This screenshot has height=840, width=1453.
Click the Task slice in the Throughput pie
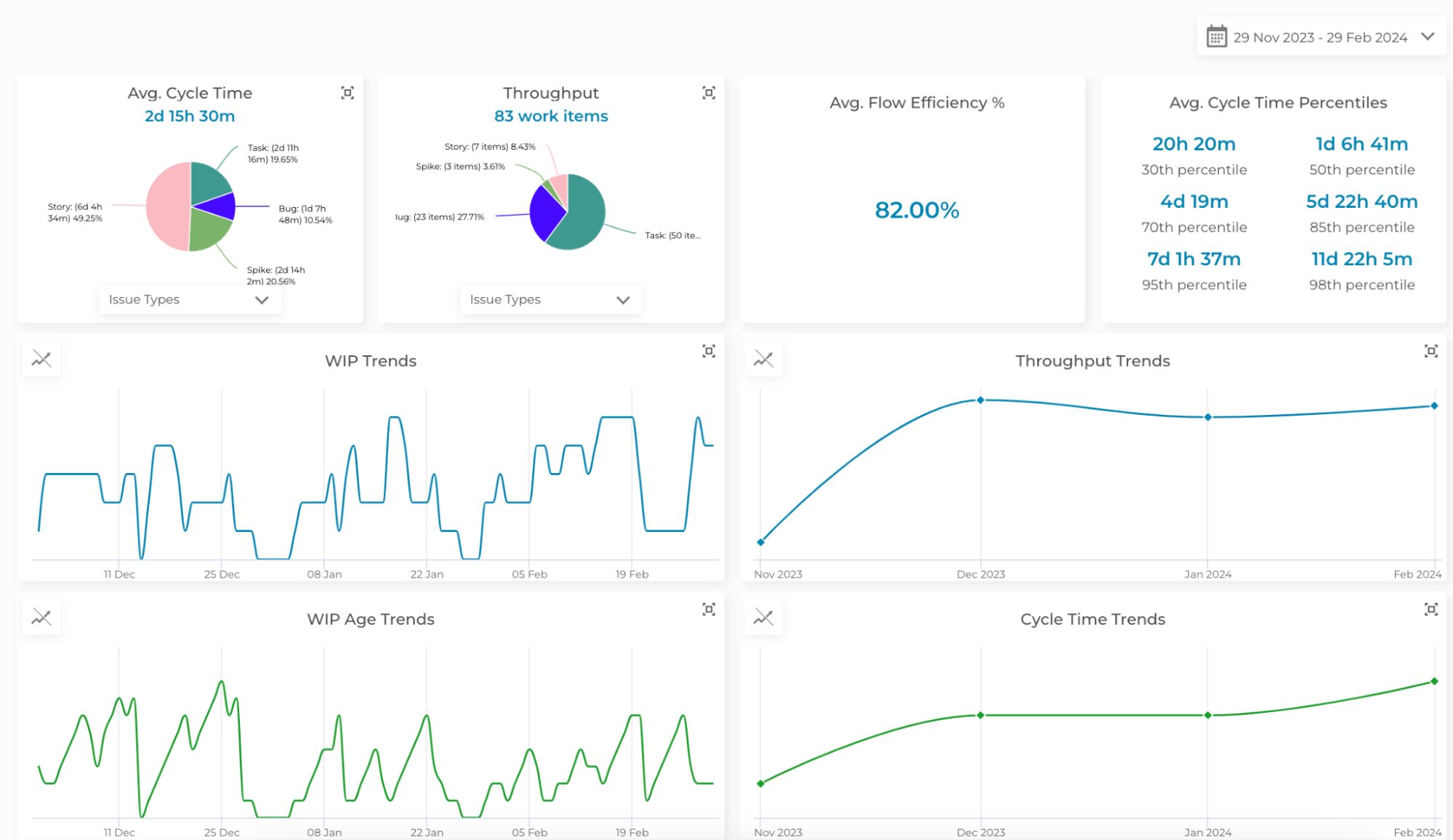581,211
